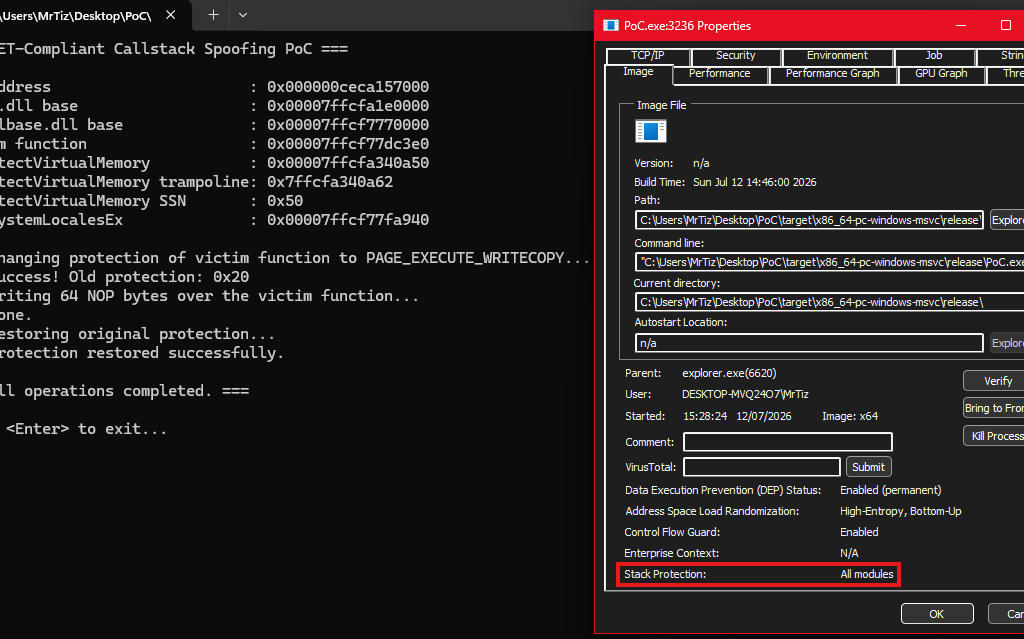Click inside the Current directory field
Image resolution: width=1024 pixels, height=639 pixels.
pyautogui.click(x=829, y=302)
